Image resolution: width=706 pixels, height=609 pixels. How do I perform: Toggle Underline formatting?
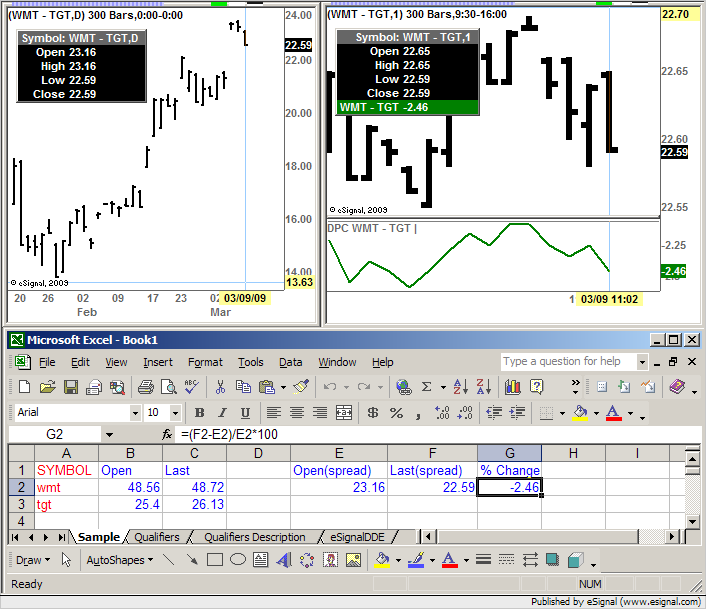[x=245, y=412]
